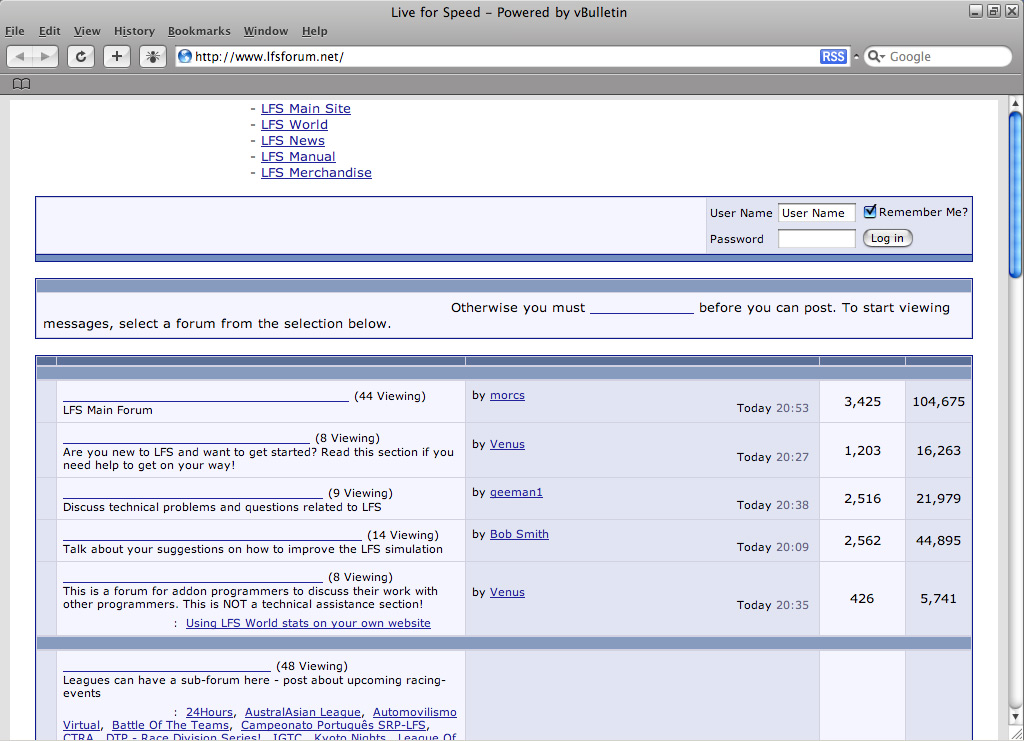This screenshot has width=1024, height=741.
Task: Click the 'Today 20:53' timestamp
Action: click(773, 408)
